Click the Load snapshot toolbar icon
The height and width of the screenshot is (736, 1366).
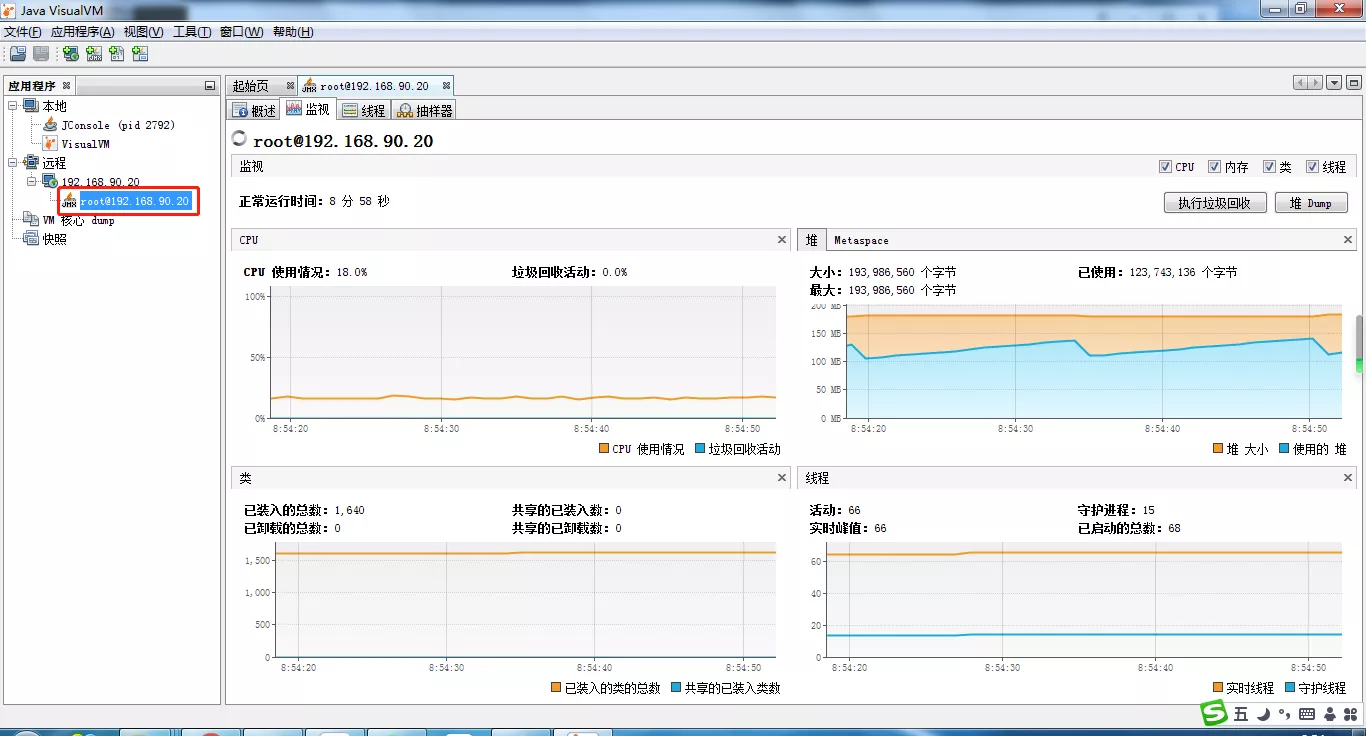pyautogui.click(x=18, y=54)
